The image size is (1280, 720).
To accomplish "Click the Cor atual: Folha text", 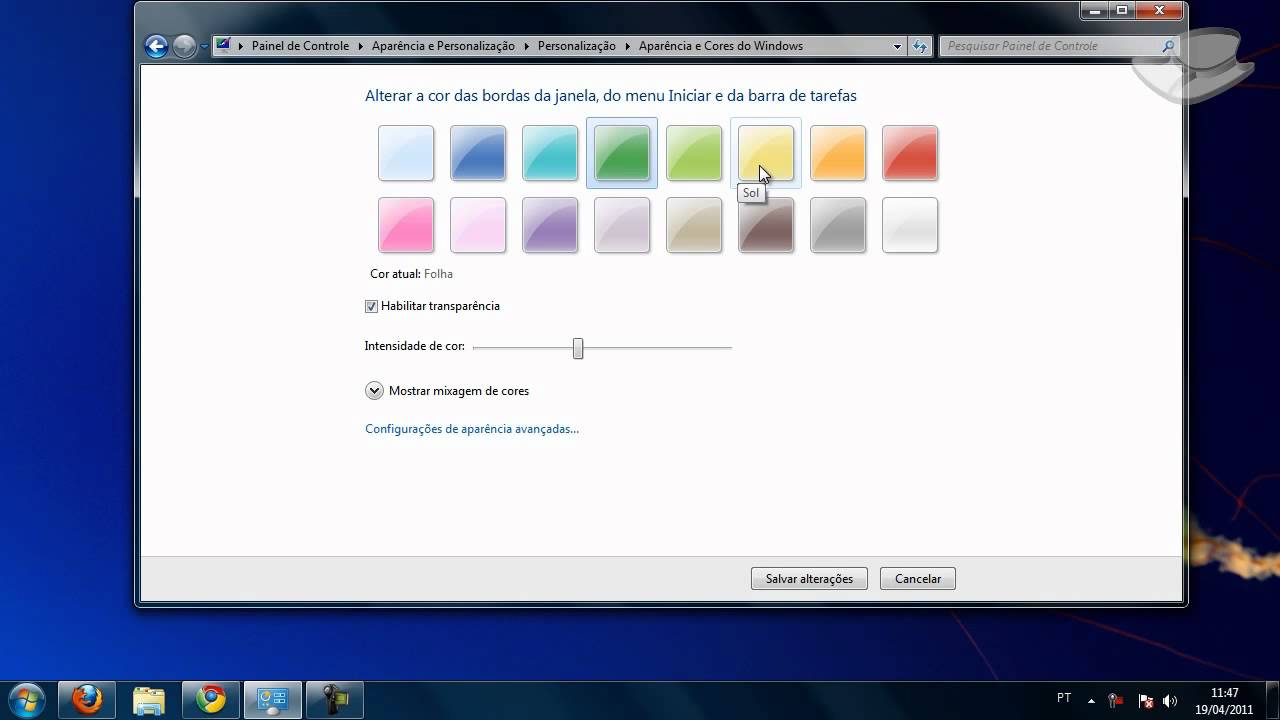I will 411,274.
